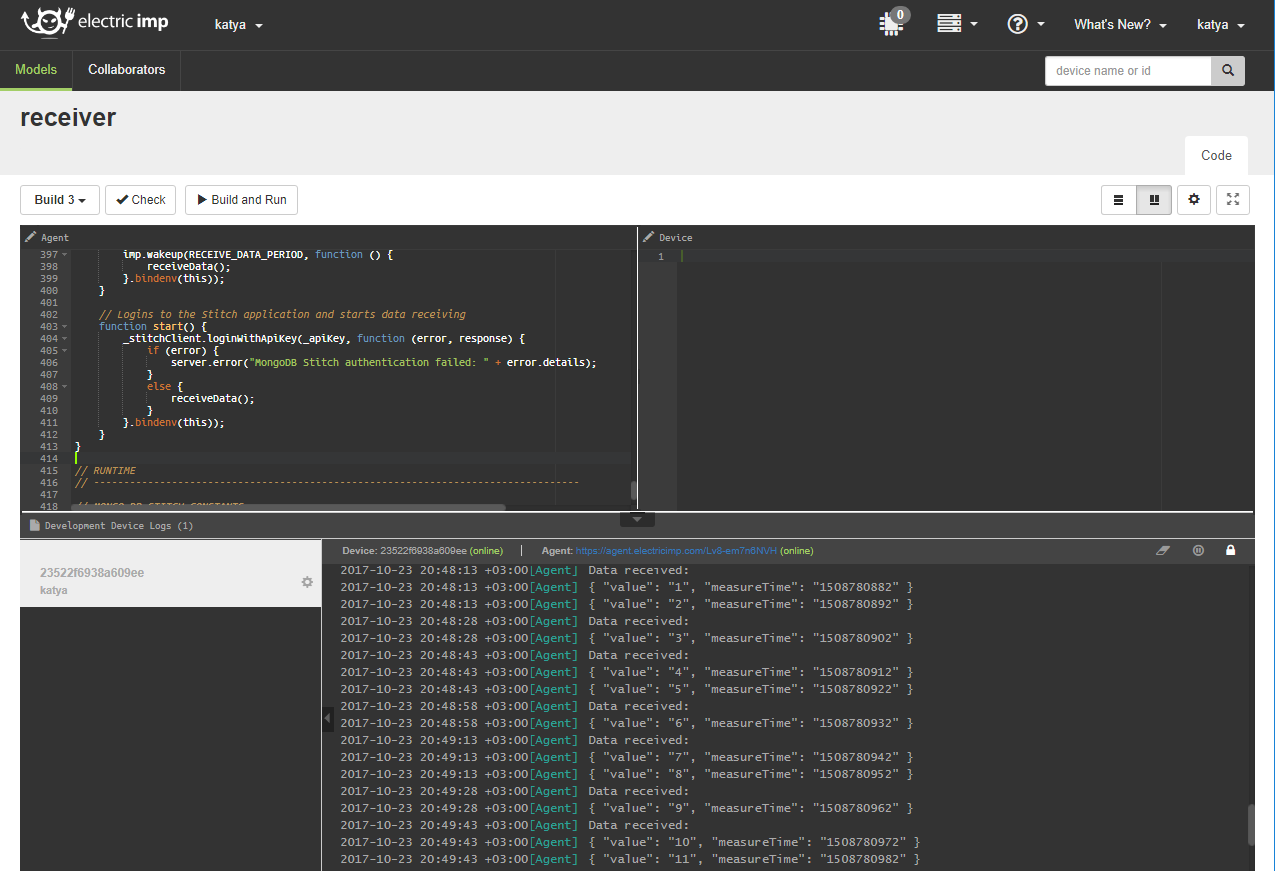Click into the Device code editor line 1

(965, 256)
